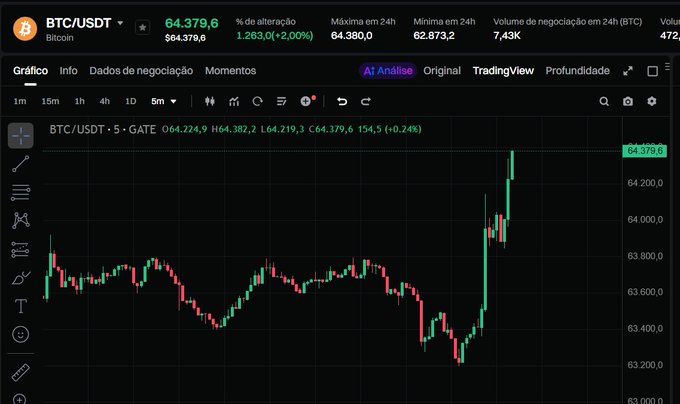Screen dimensions: 680x404
Task: Open the emoji icons tool
Action: pyautogui.click(x=20, y=334)
